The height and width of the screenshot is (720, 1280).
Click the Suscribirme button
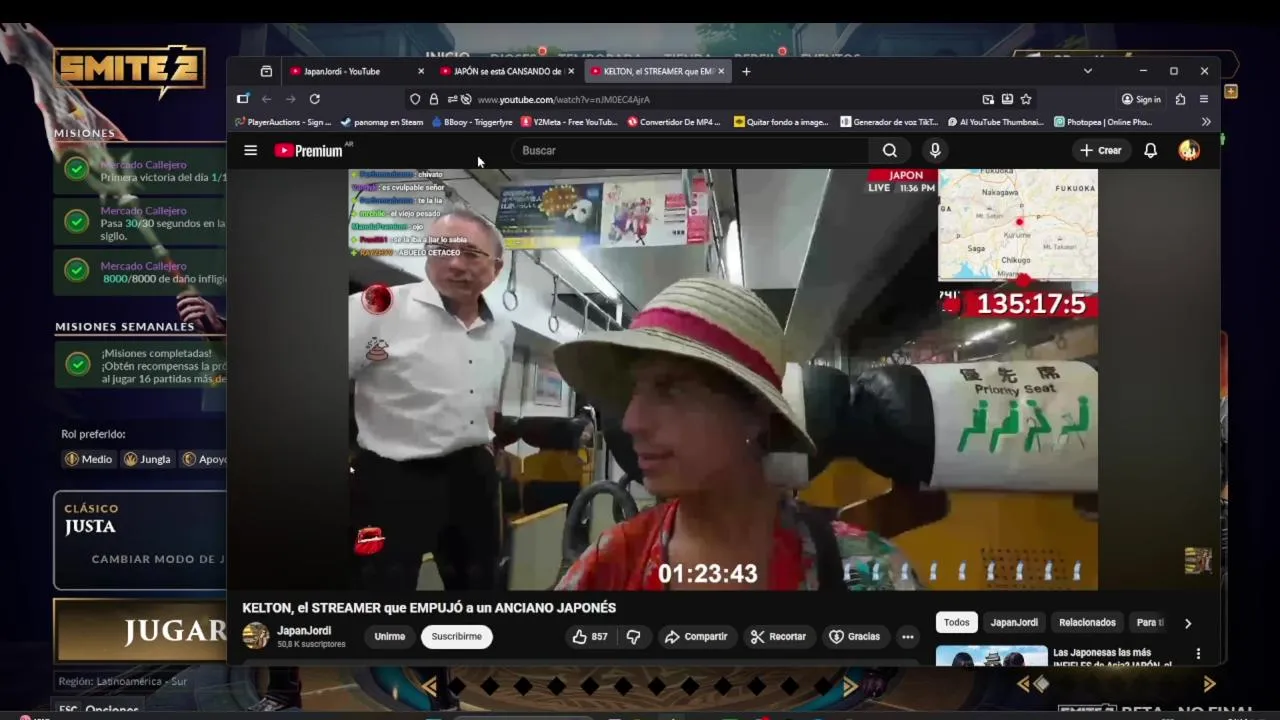pos(457,636)
